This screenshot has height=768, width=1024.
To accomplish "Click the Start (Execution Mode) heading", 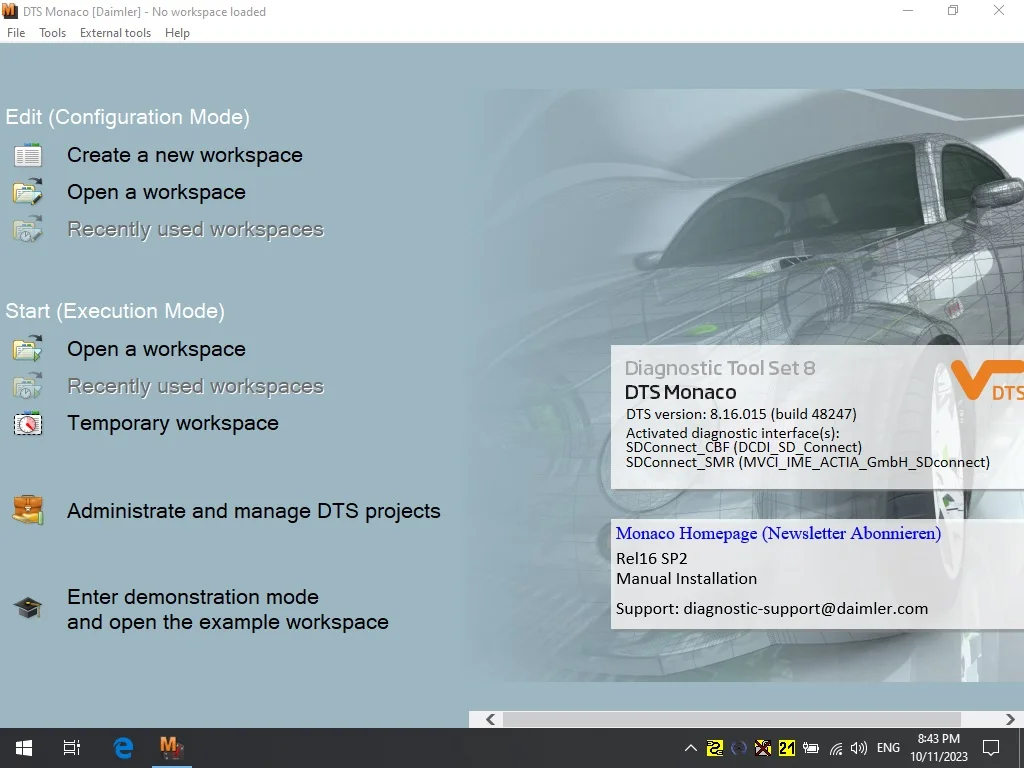I will tap(115, 311).
